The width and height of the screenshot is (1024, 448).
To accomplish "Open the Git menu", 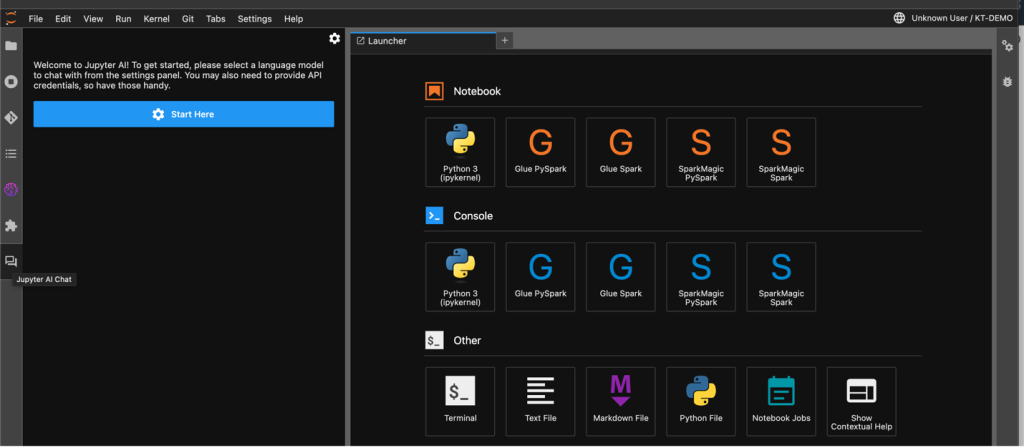I will [x=188, y=19].
